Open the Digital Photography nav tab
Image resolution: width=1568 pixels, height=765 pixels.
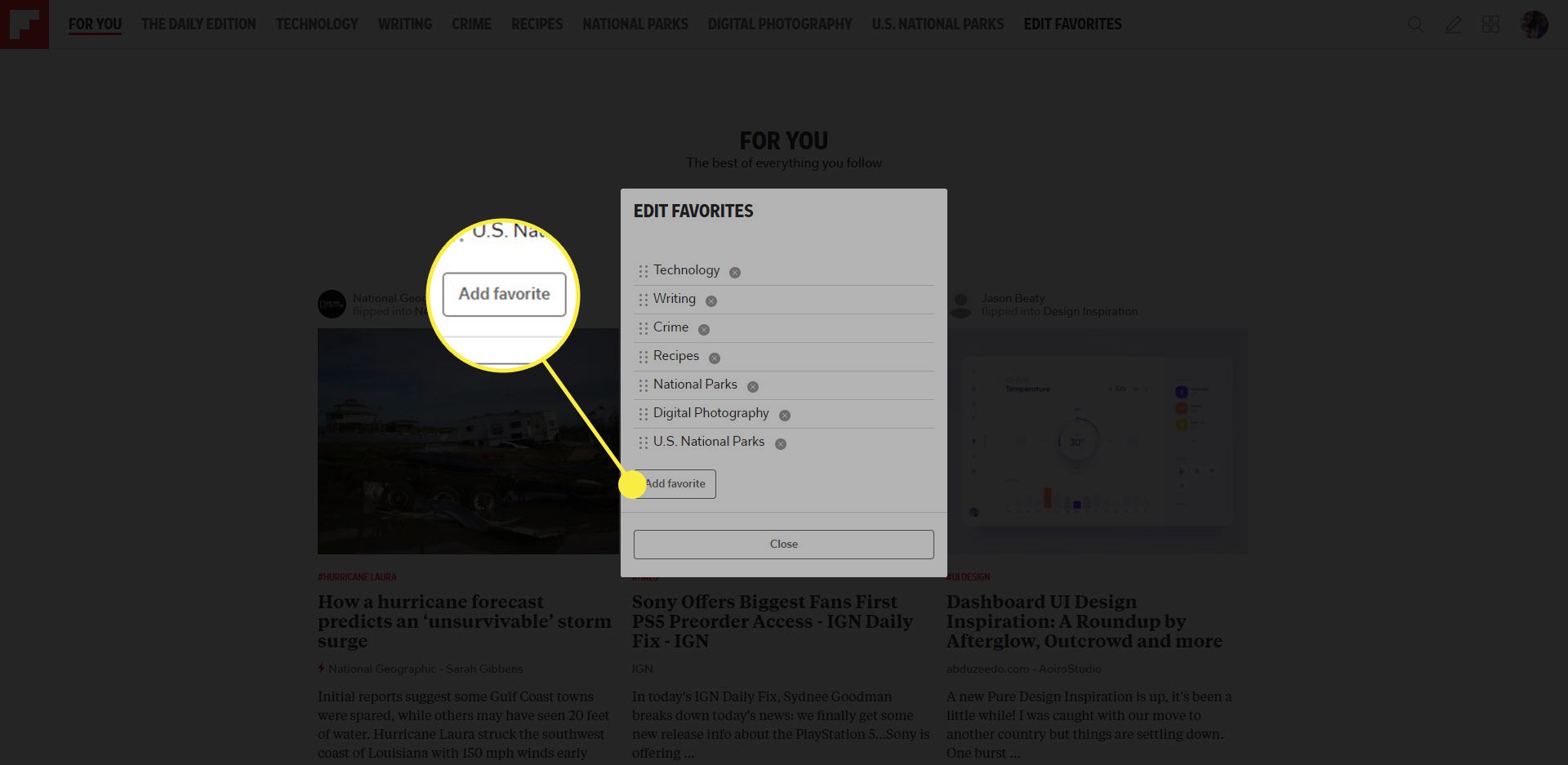pos(780,24)
